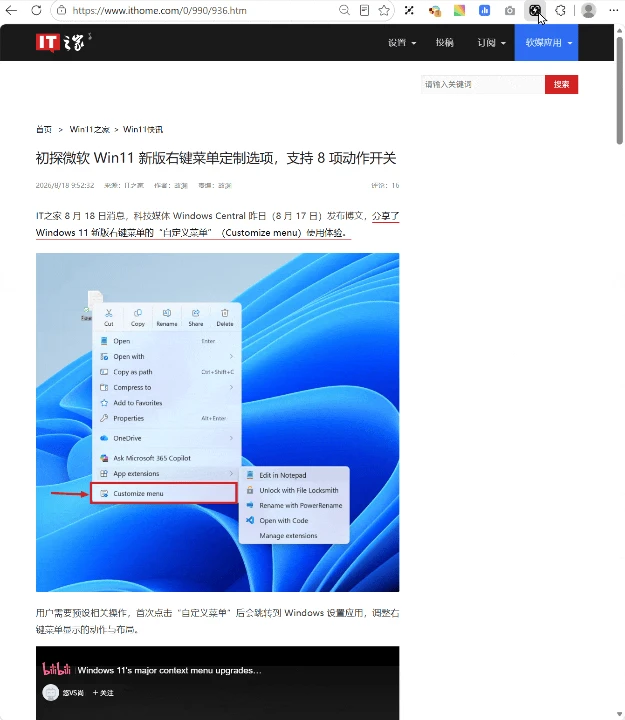Image resolution: width=625 pixels, height=720 pixels.
Task: Open the Win11快讯 breadcrumb link
Action: [143, 129]
